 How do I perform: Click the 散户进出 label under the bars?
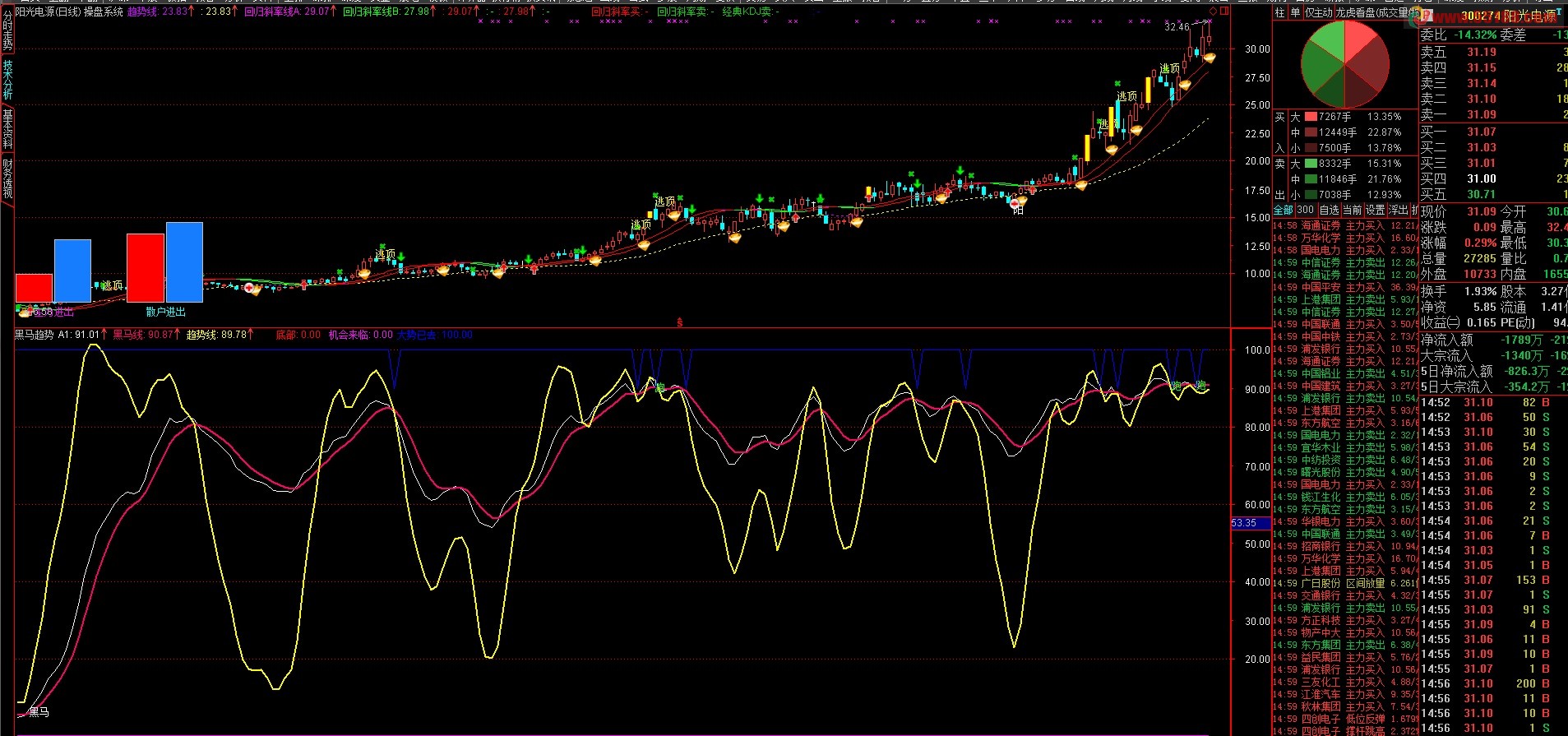coord(165,312)
